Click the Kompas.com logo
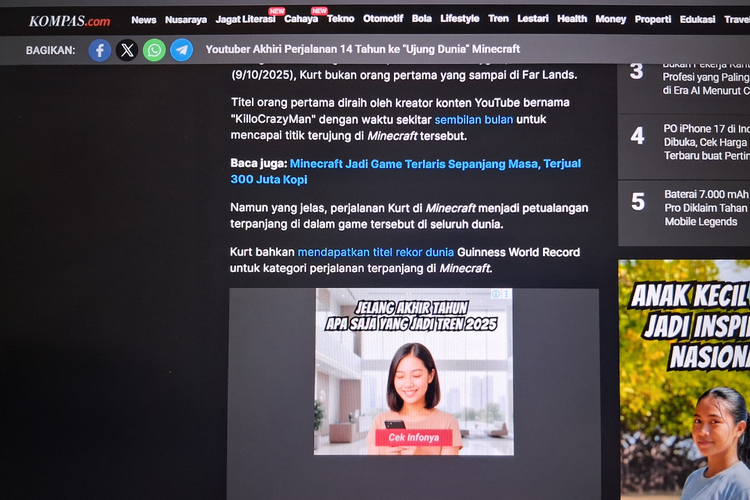 pos(69,20)
